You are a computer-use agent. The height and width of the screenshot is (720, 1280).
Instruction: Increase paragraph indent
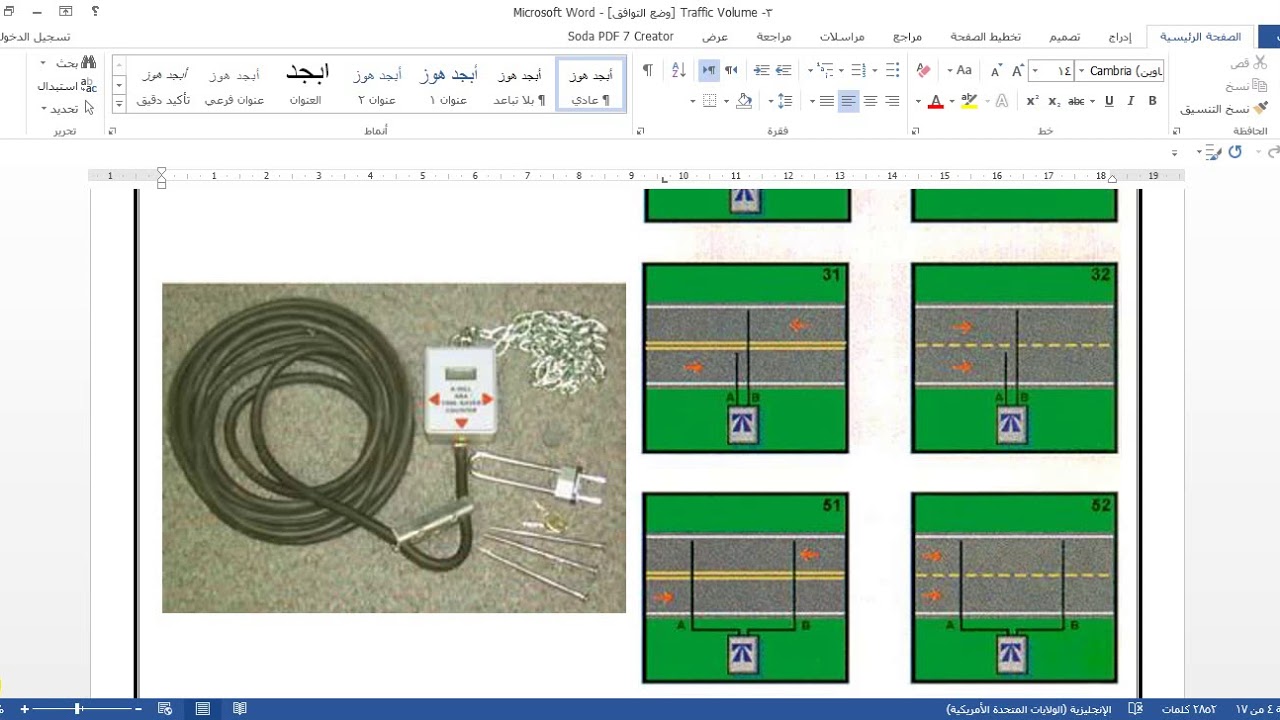click(762, 70)
